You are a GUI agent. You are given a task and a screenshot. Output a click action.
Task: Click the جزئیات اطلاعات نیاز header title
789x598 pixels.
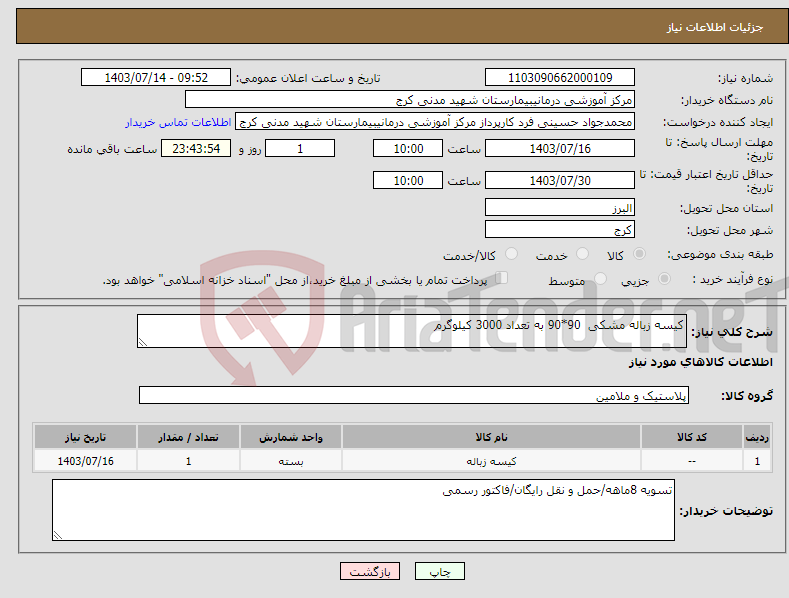715,27
